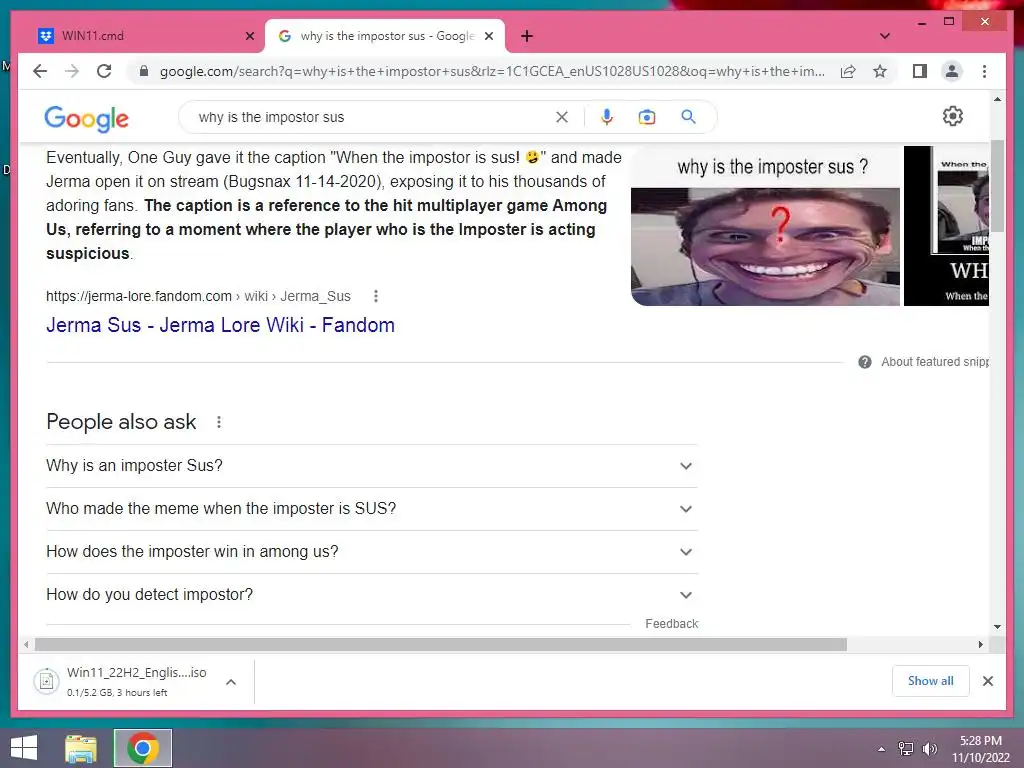Screen dimensions: 1024x768
Task: Open Chrome side panel
Action: click(x=920, y=71)
